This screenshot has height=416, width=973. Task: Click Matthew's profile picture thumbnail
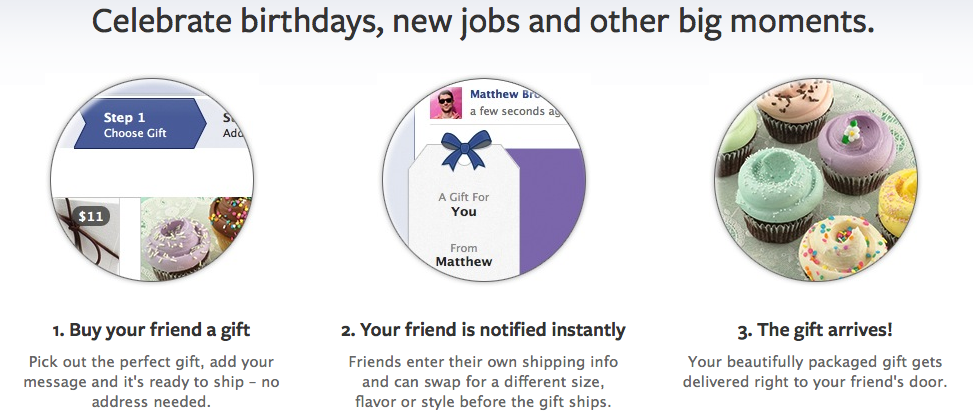click(446, 103)
